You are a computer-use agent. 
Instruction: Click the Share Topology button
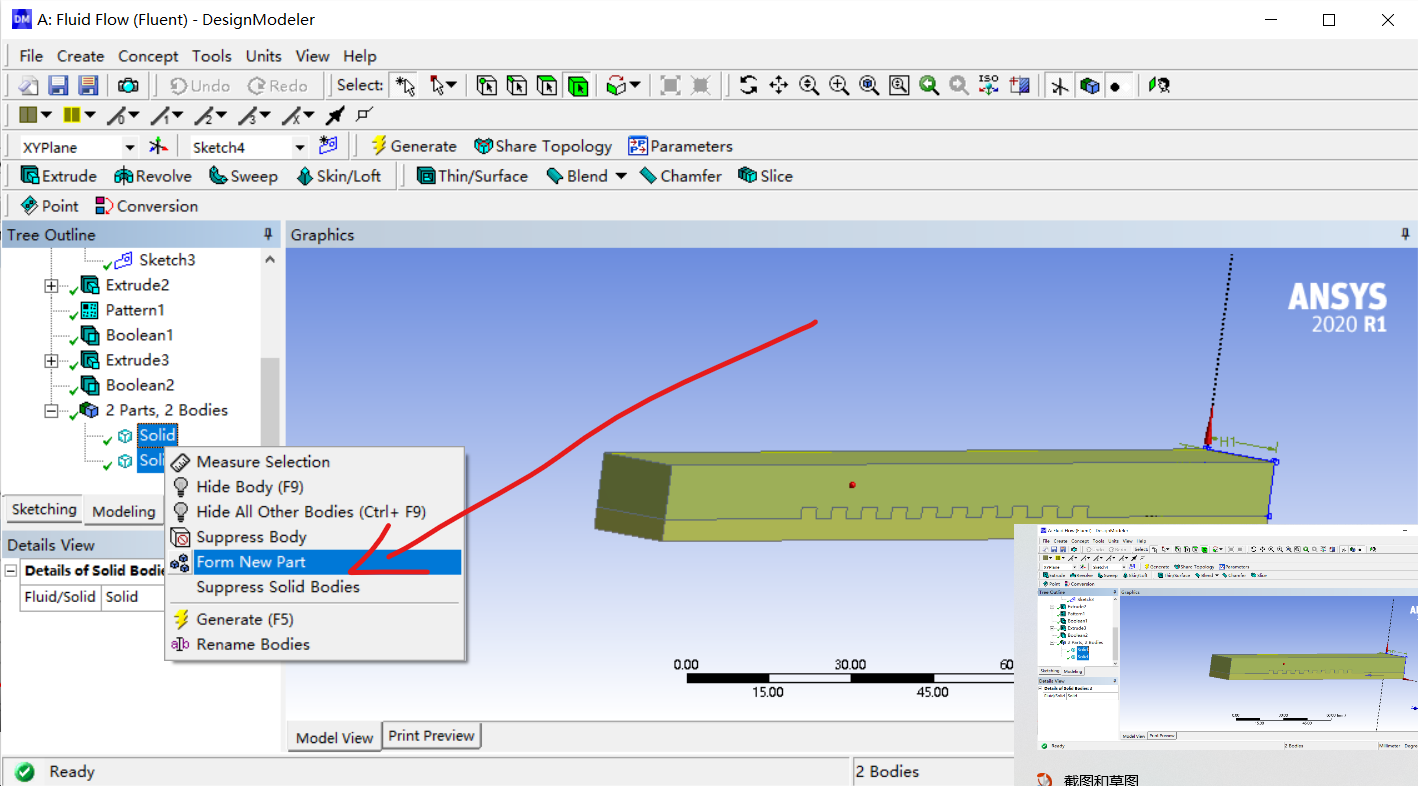click(x=543, y=146)
